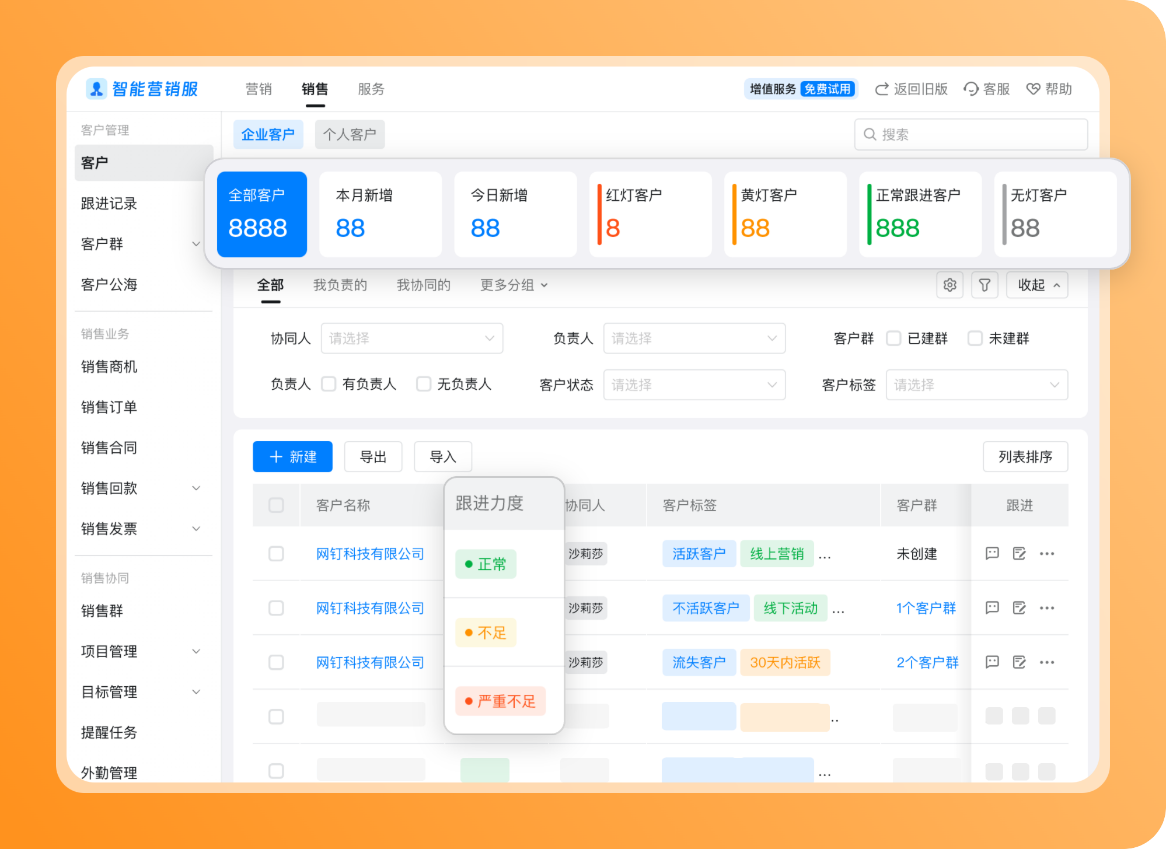Viewport: 1166px width, 849px height.
Task: Click the 返回旧版 return arrow icon
Action: coord(882,89)
